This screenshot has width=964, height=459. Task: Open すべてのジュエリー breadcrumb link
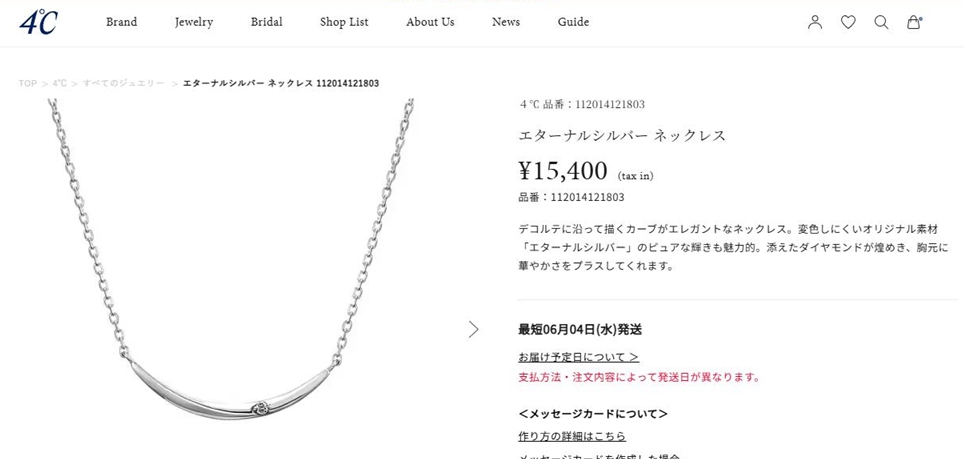coord(124,83)
